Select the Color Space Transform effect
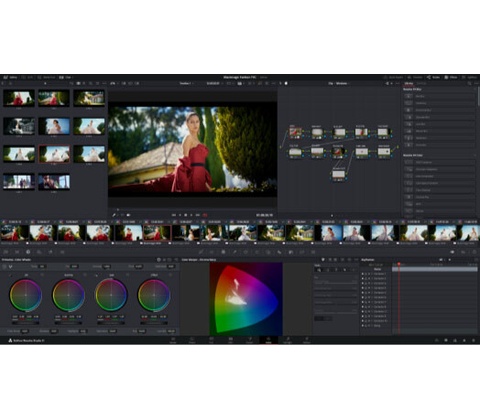 440,183
